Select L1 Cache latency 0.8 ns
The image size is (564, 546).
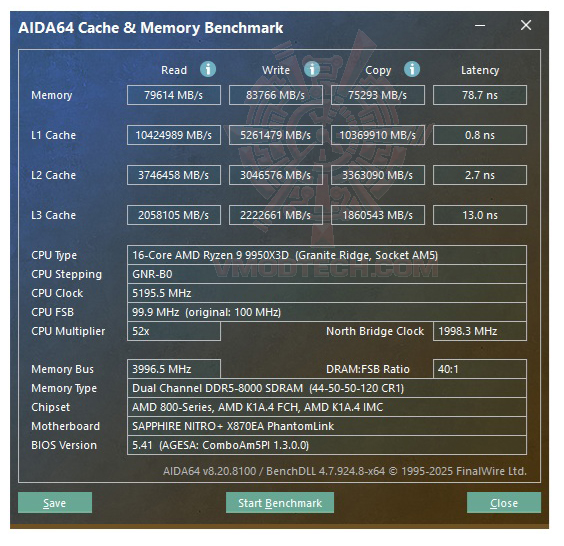480,135
